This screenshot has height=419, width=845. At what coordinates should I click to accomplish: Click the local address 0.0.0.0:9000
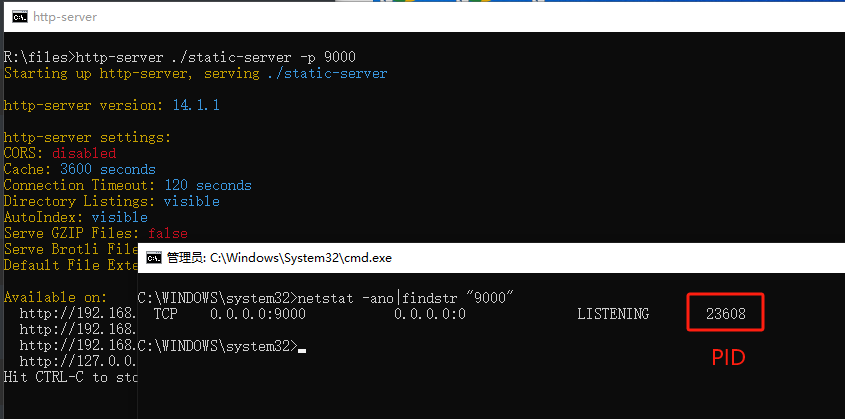tap(258, 313)
